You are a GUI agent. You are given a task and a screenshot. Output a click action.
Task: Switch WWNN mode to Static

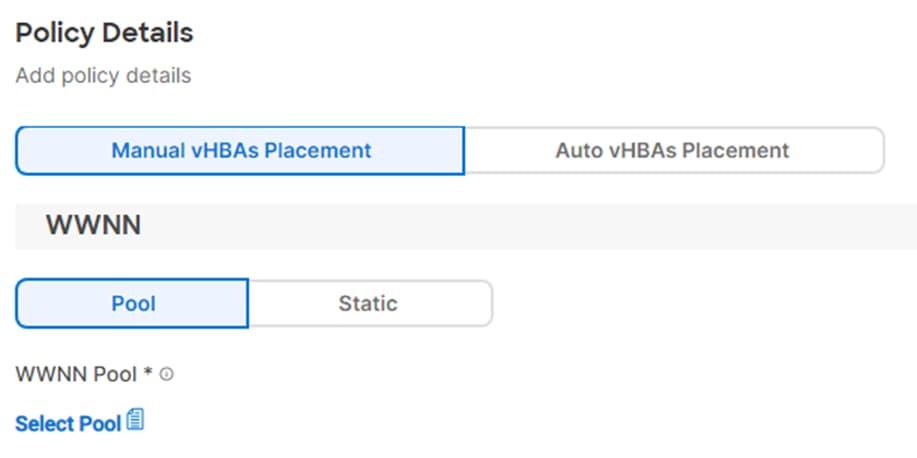[370, 304]
